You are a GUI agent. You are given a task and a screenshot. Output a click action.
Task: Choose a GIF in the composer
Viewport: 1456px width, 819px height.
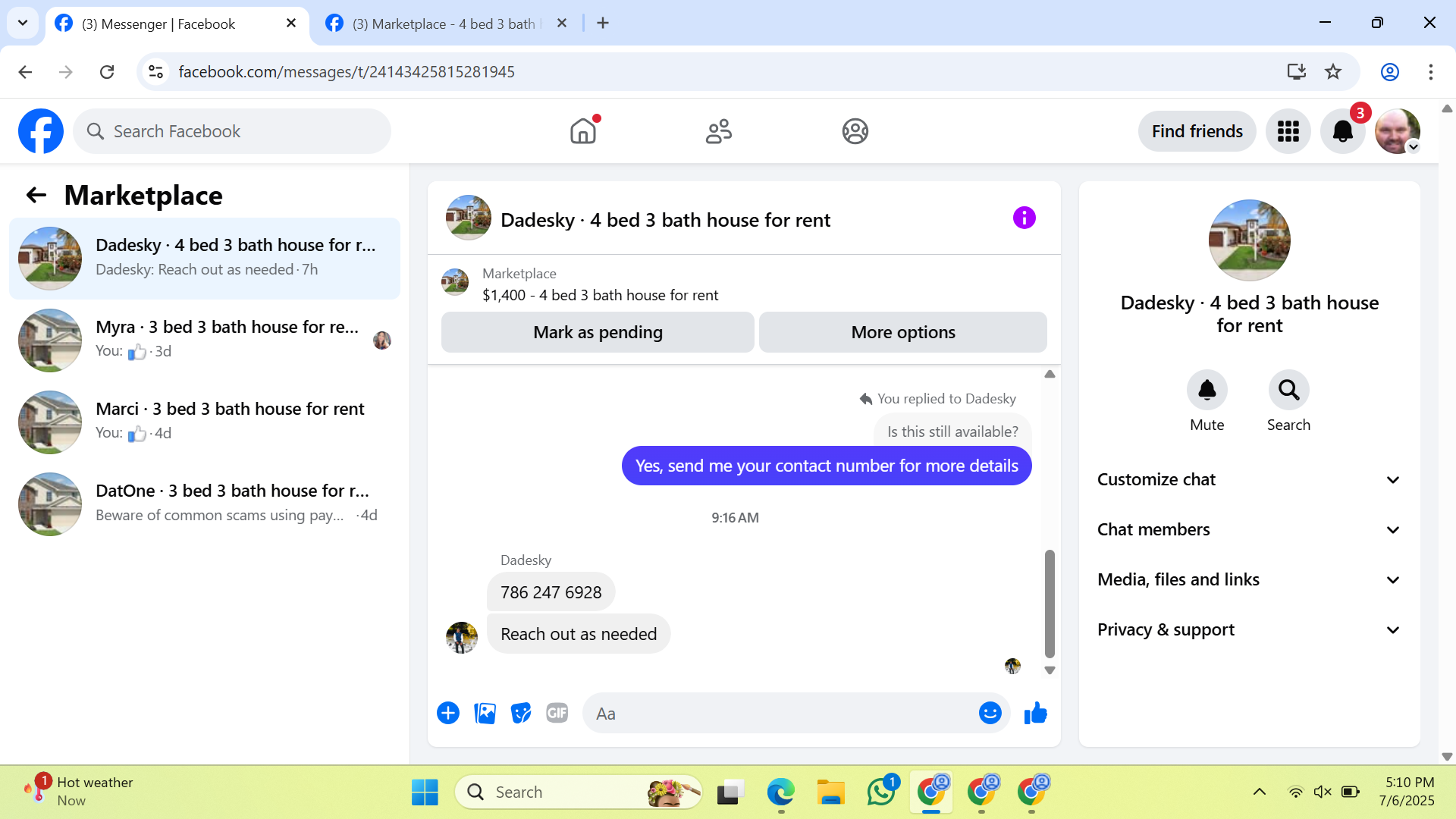coord(557,713)
